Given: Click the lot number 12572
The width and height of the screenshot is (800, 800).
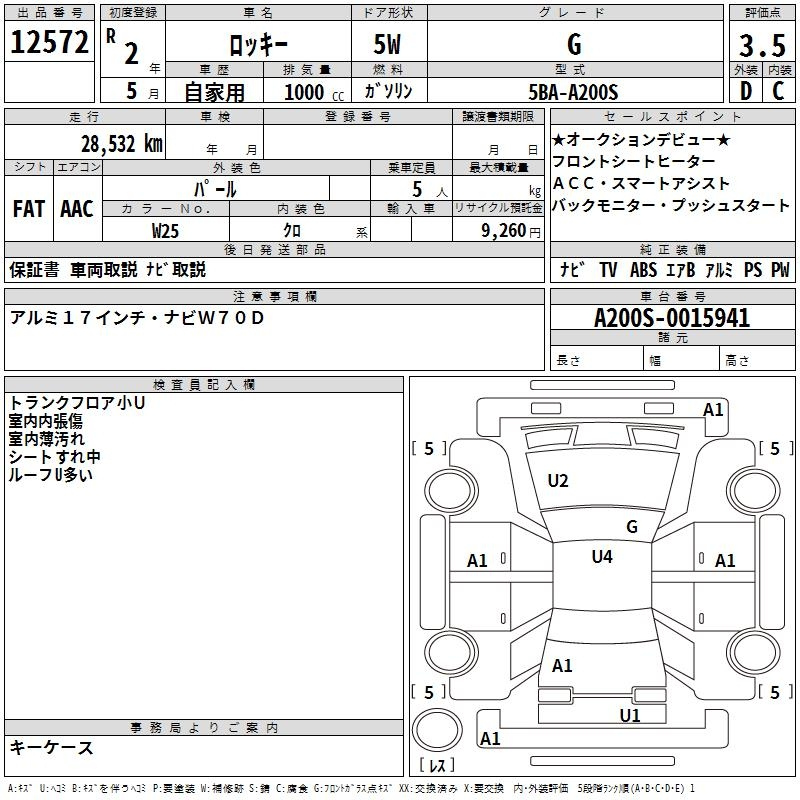Looking at the screenshot, I should coord(49,42).
